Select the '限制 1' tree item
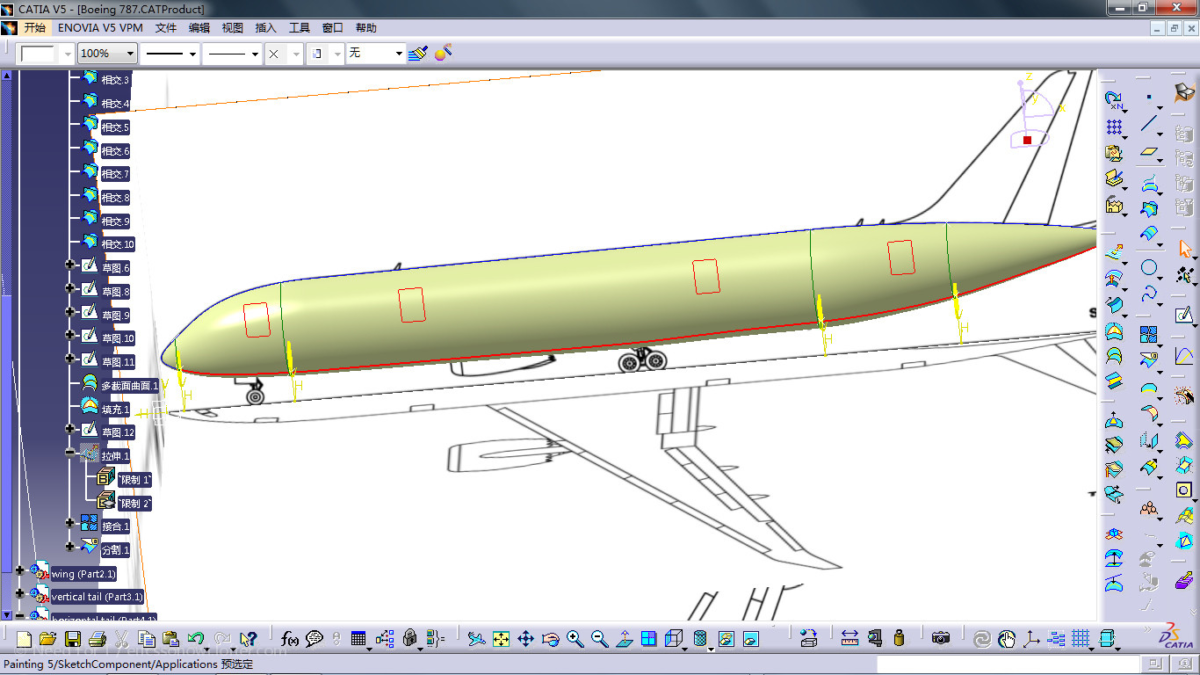 135,480
